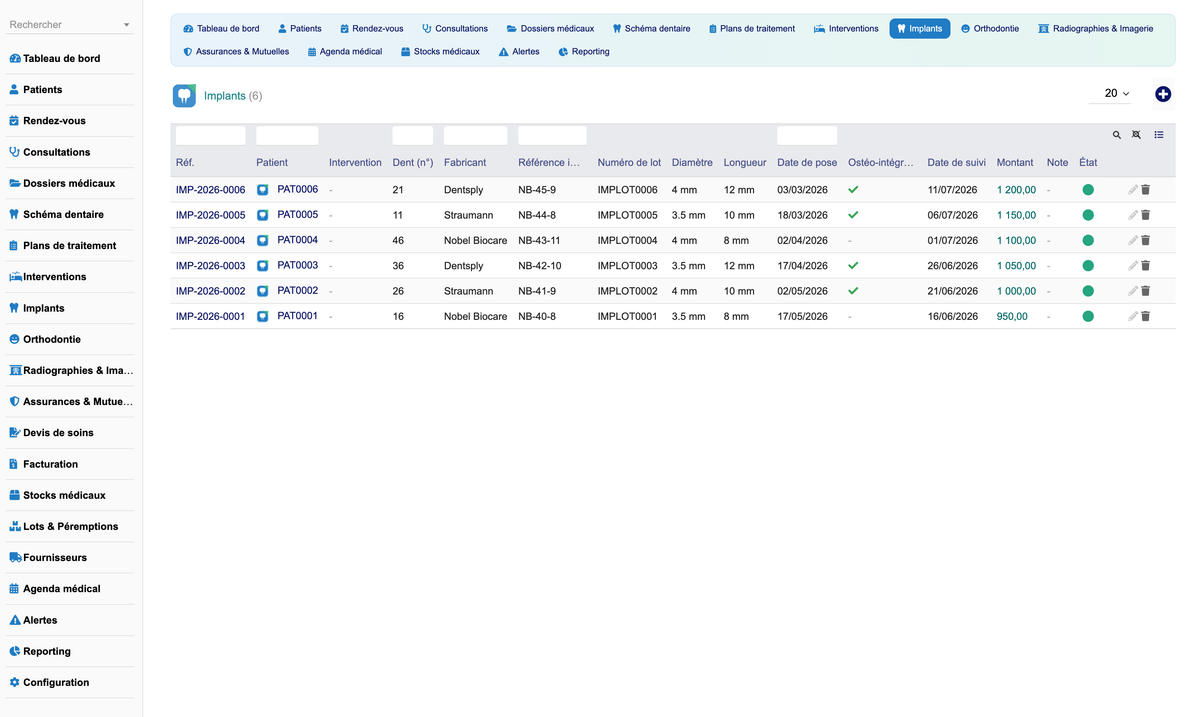Click osteo-integration checkmark for IMP-2026-0005
The width and height of the screenshot is (1200, 717).
tap(853, 215)
